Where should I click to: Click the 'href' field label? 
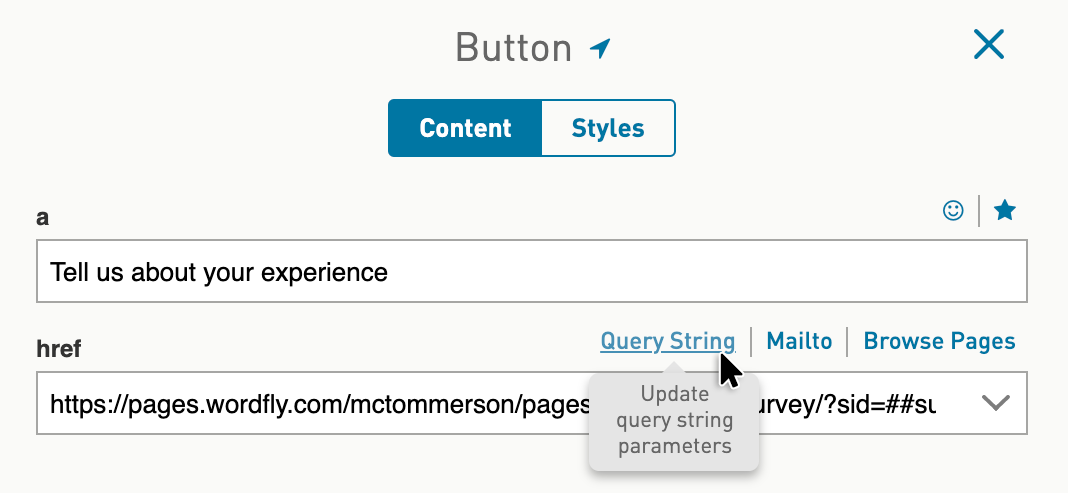59,349
